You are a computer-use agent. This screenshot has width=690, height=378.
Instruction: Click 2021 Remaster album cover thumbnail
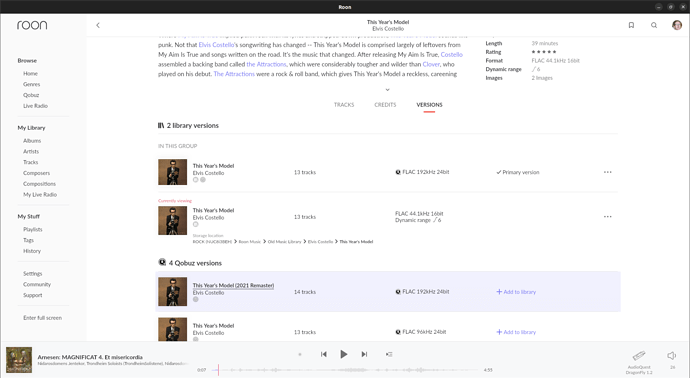coord(172,291)
